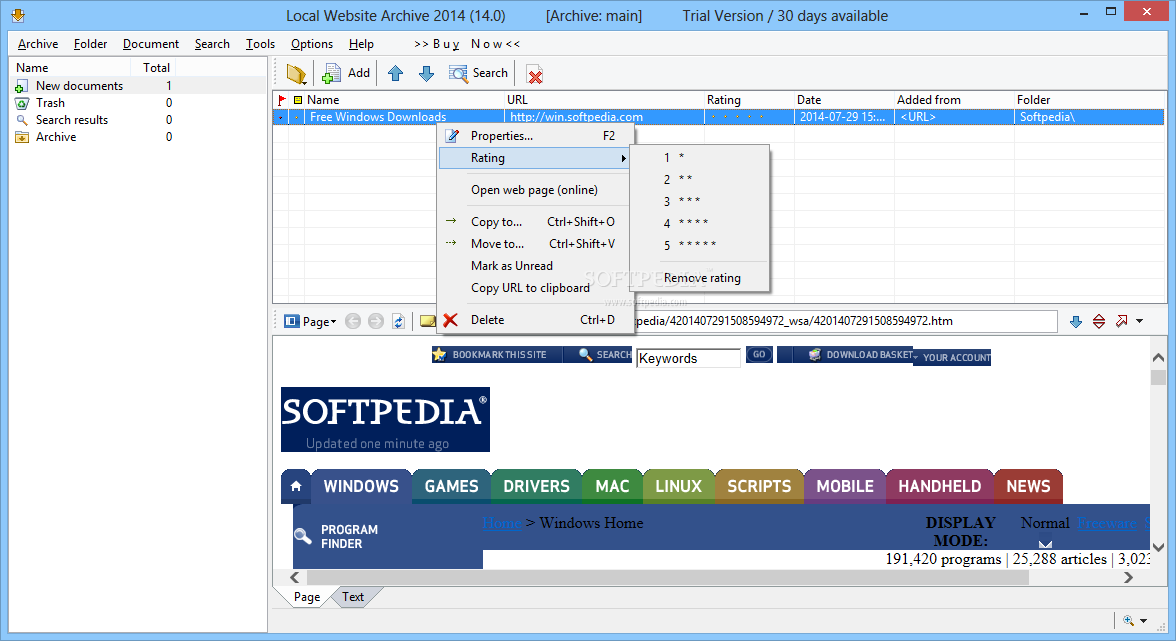The image size is (1176, 641).
Task: Open the Archive menu
Action: [x=38, y=44]
